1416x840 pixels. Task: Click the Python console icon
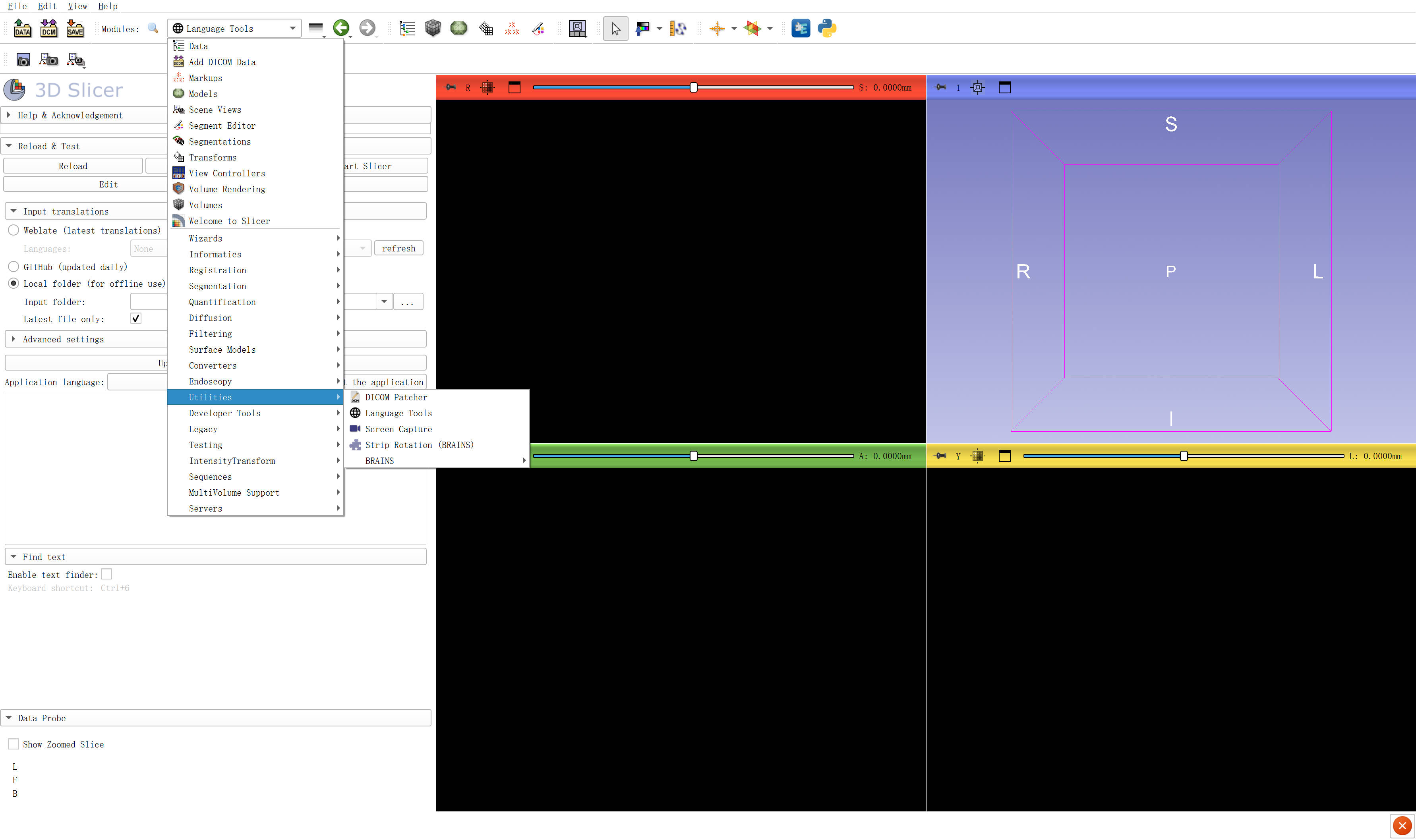pos(827,28)
